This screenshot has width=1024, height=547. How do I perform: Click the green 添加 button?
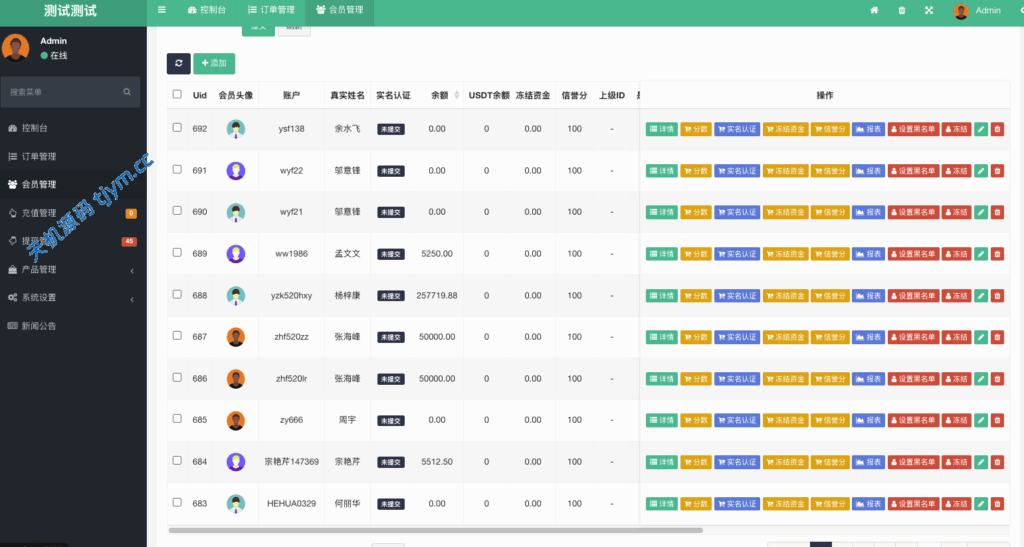(x=214, y=63)
